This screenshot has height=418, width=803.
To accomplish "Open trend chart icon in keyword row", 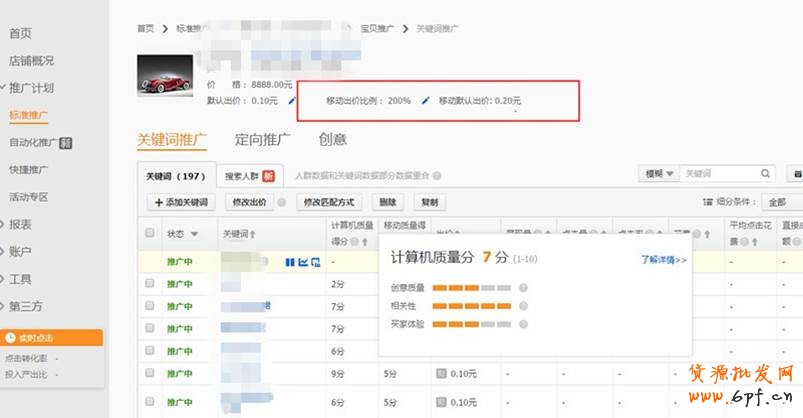I will [303, 263].
